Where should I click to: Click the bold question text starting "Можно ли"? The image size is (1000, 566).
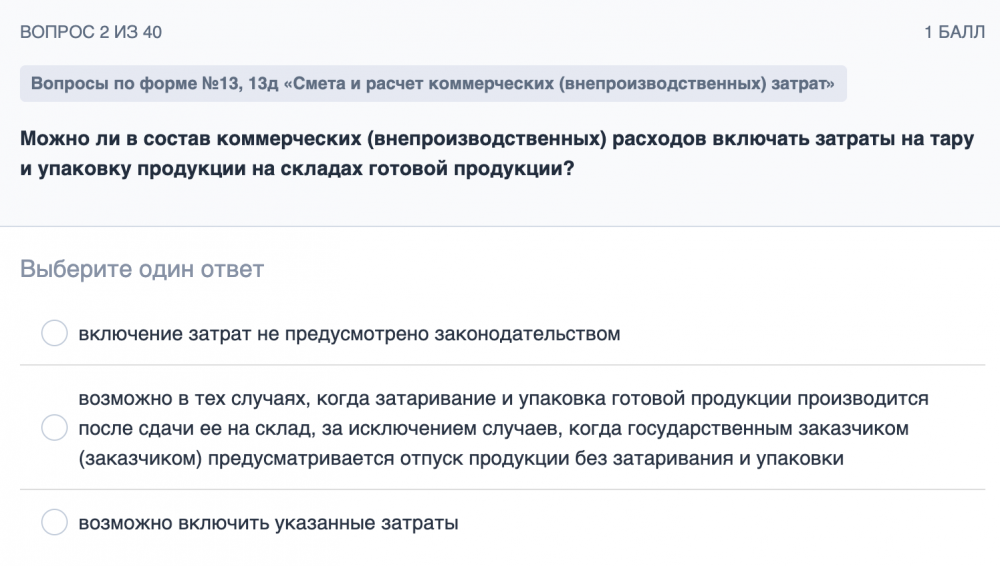[496, 154]
